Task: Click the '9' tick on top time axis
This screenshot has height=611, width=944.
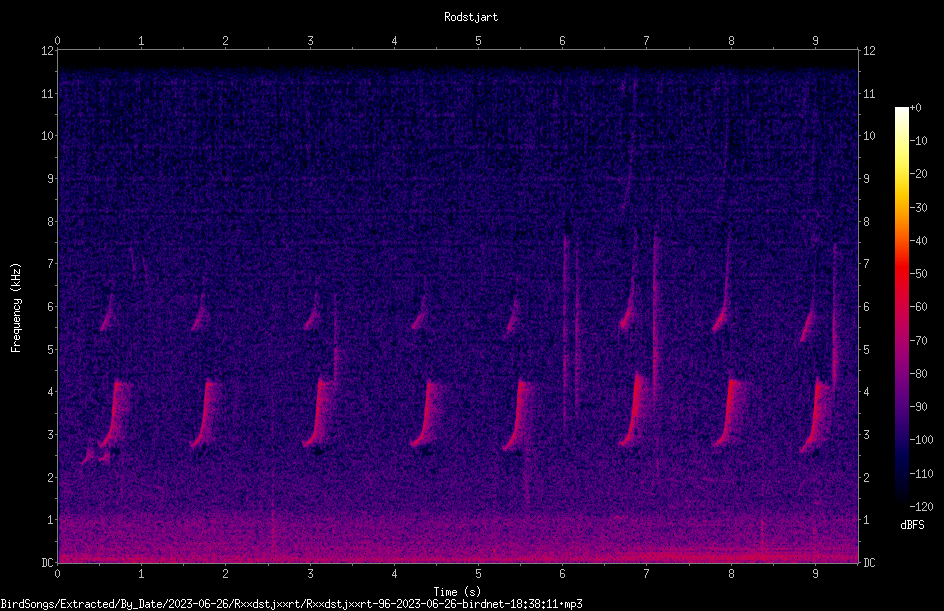Action: [816, 41]
